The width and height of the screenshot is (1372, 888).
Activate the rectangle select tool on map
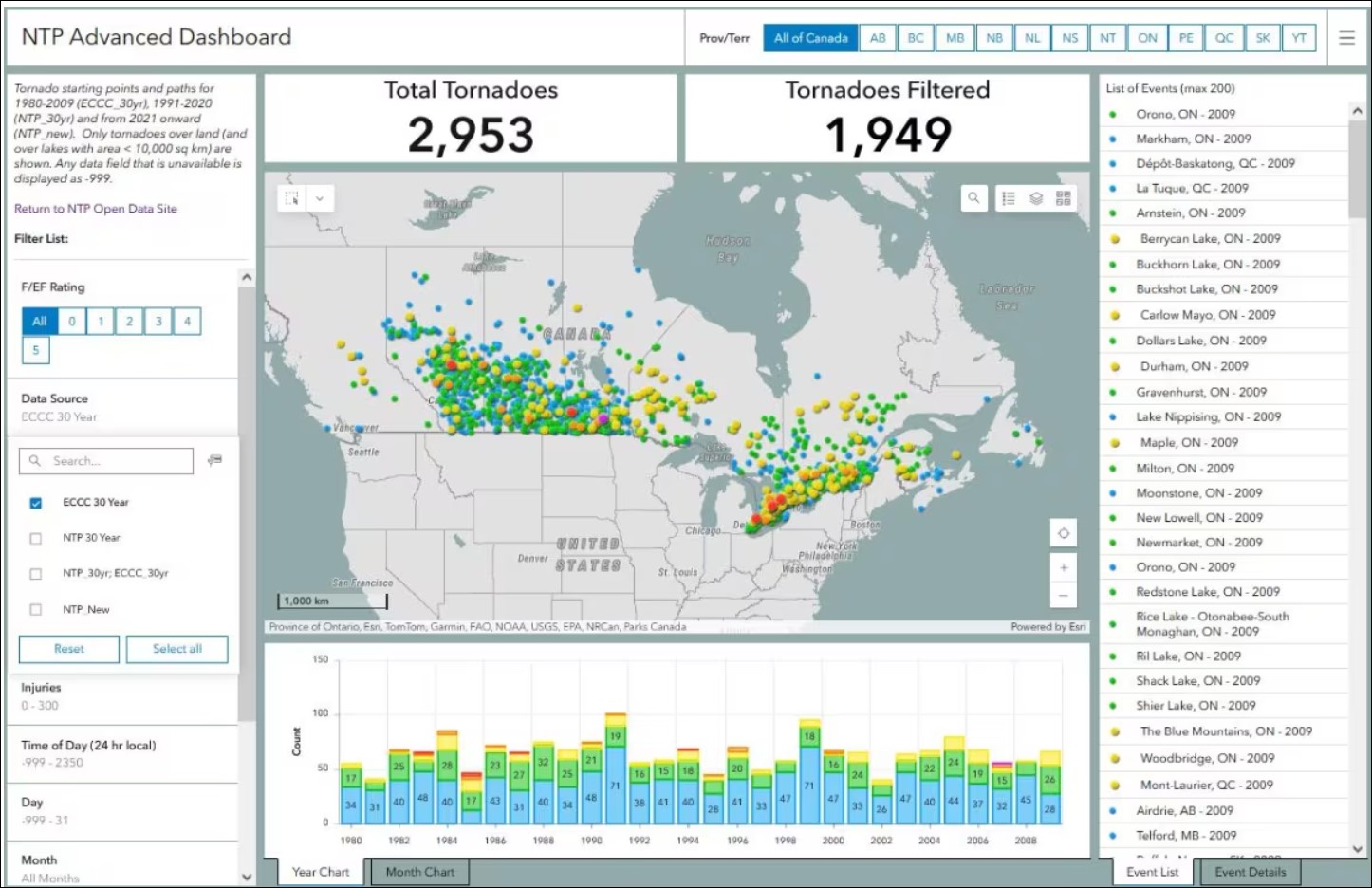[x=292, y=198]
